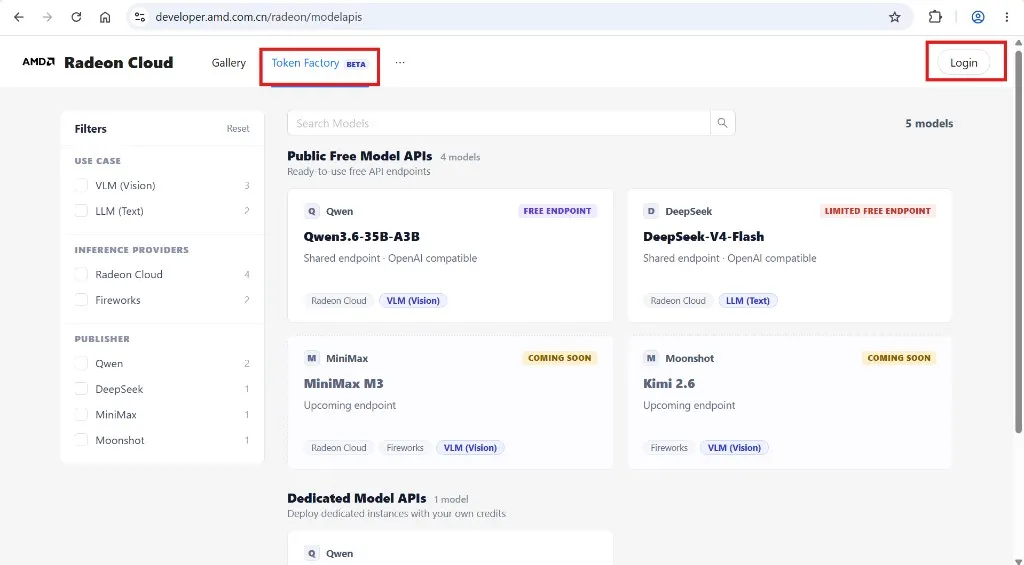The image size is (1024, 565).
Task: View site information icon in address bar
Action: tap(140, 17)
